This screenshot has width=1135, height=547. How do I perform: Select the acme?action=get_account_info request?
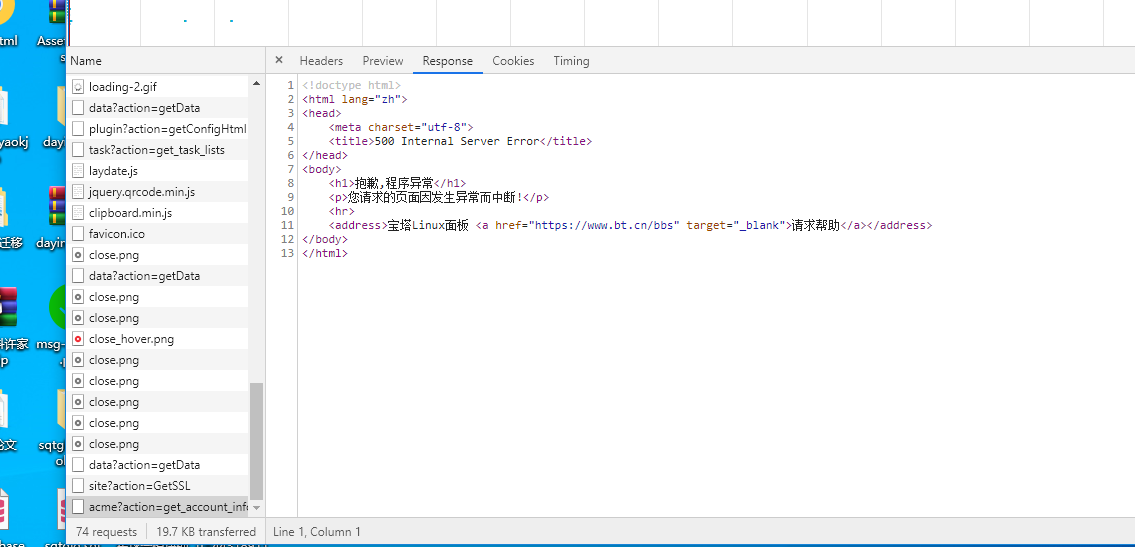tap(157, 506)
